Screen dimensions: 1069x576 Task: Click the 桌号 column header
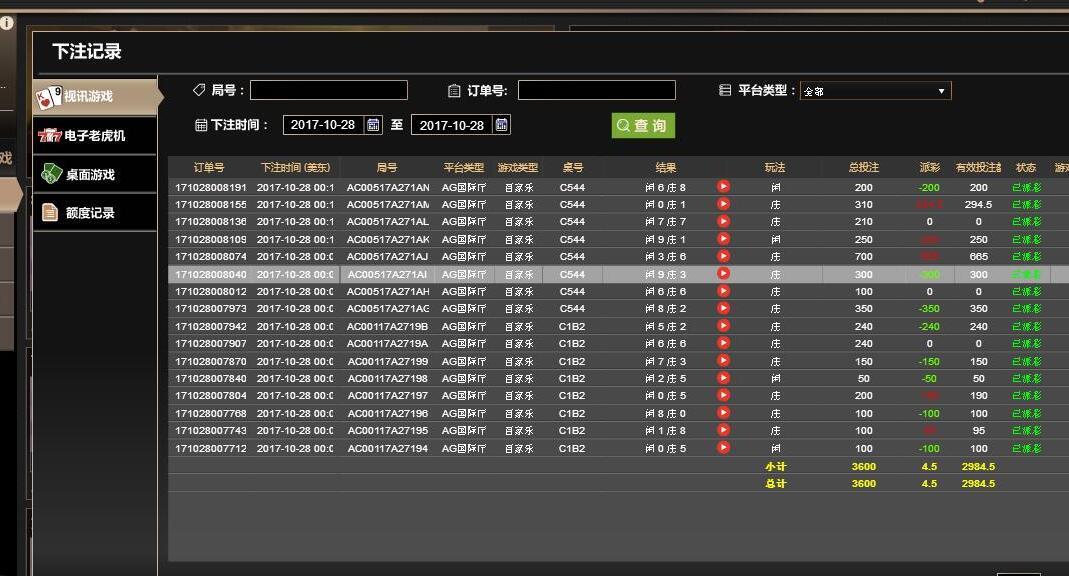click(x=573, y=168)
